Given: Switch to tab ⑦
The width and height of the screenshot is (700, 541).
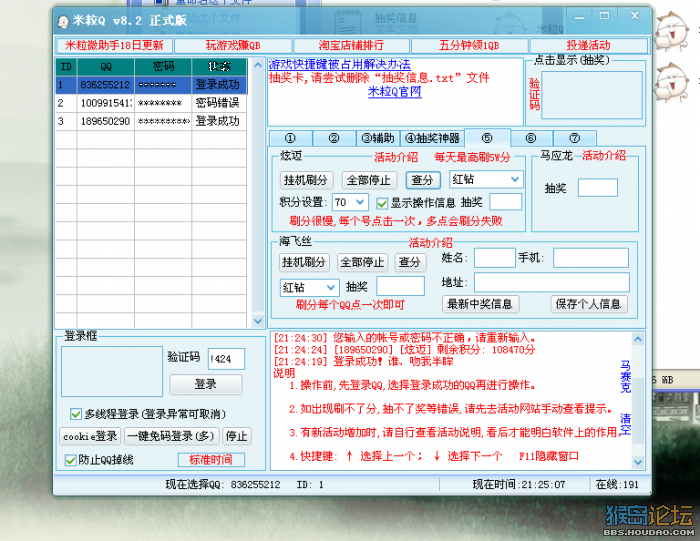Looking at the screenshot, I should (575, 138).
